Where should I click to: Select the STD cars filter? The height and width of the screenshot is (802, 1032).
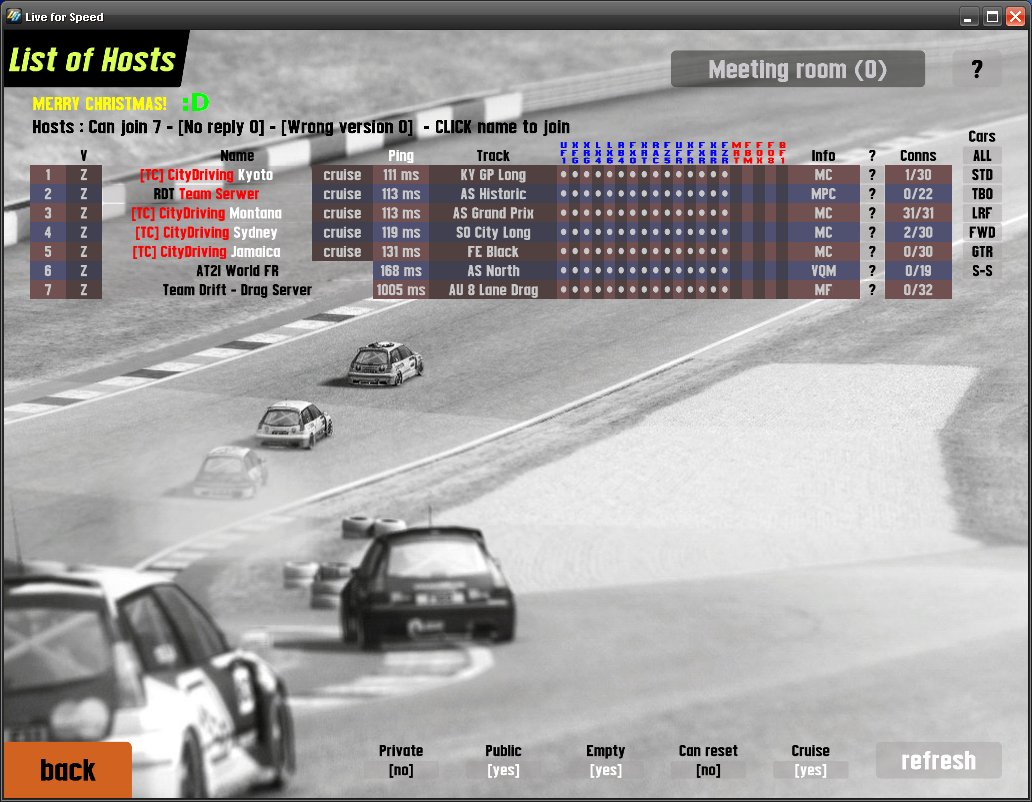(982, 175)
